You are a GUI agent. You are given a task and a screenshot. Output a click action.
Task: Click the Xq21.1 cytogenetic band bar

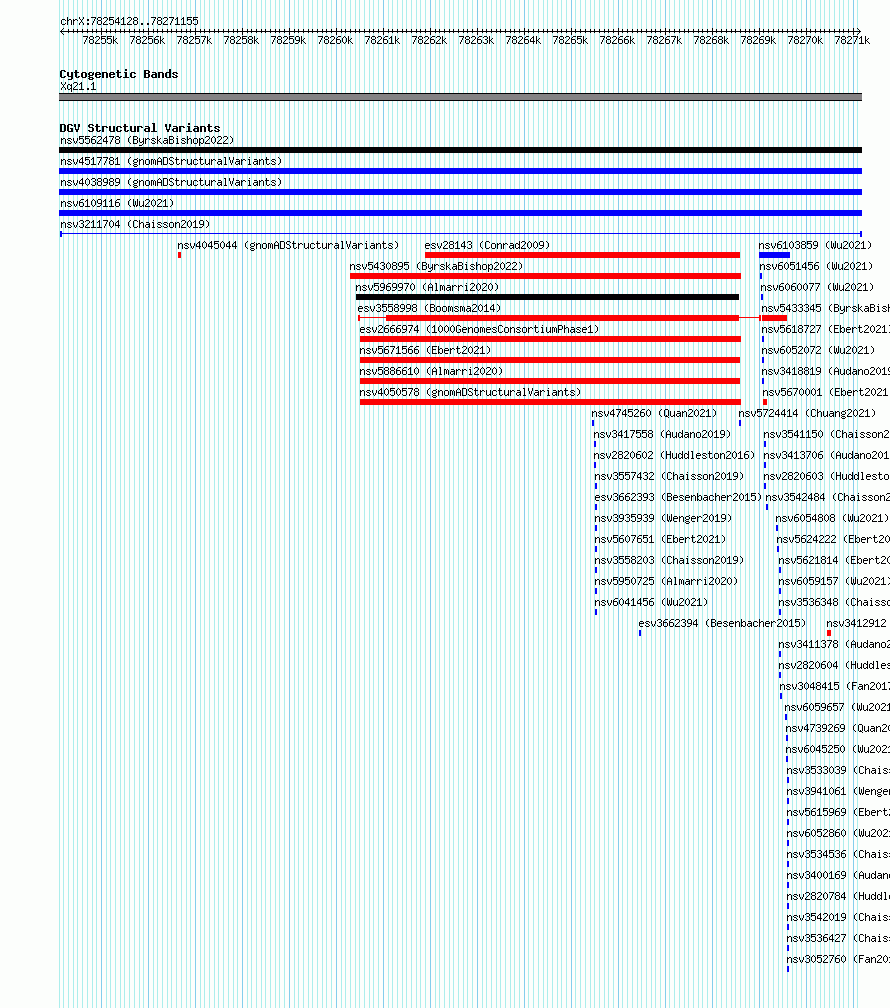tap(460, 97)
